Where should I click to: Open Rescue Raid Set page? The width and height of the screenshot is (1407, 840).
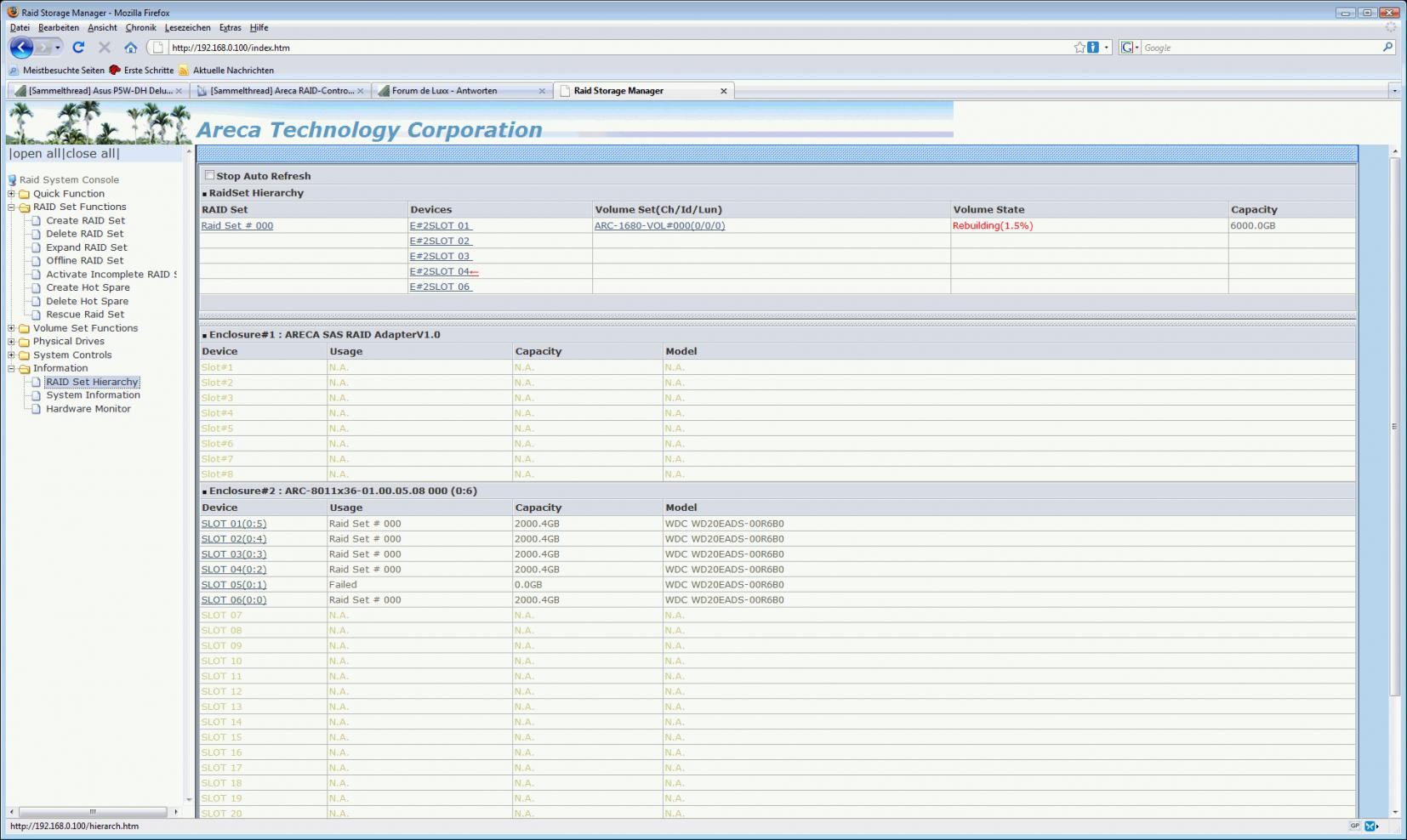tap(85, 315)
